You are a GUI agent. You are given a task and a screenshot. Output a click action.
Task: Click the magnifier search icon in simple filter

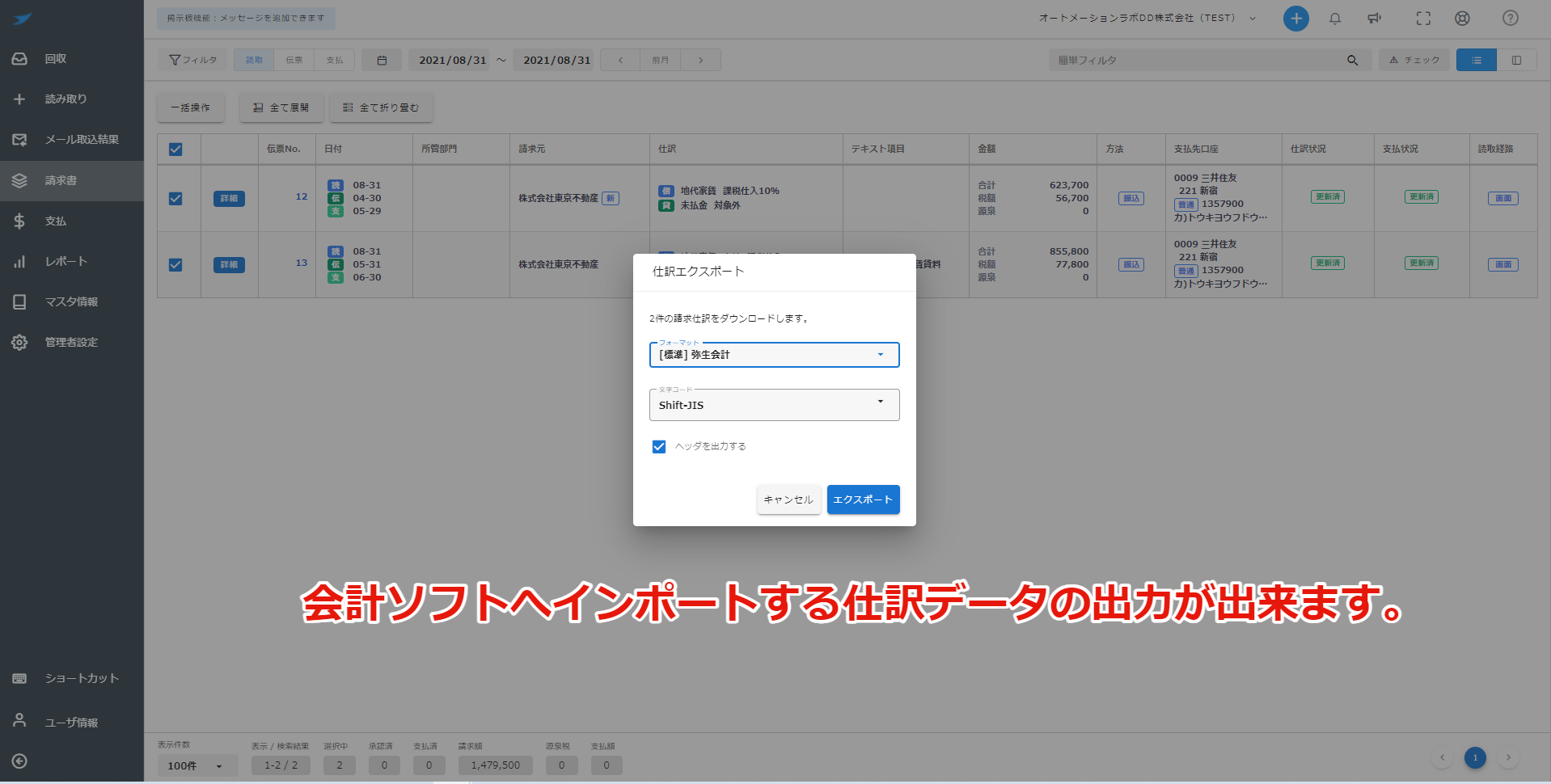click(1352, 61)
